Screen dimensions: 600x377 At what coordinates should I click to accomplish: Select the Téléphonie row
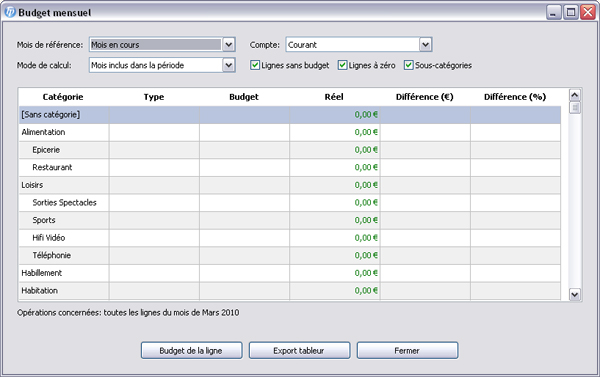click(290, 256)
